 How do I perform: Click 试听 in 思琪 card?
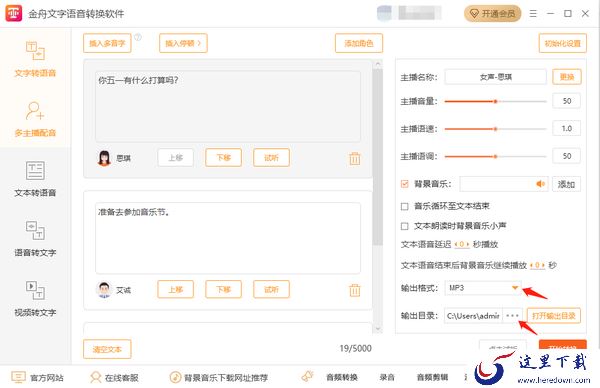click(x=271, y=158)
